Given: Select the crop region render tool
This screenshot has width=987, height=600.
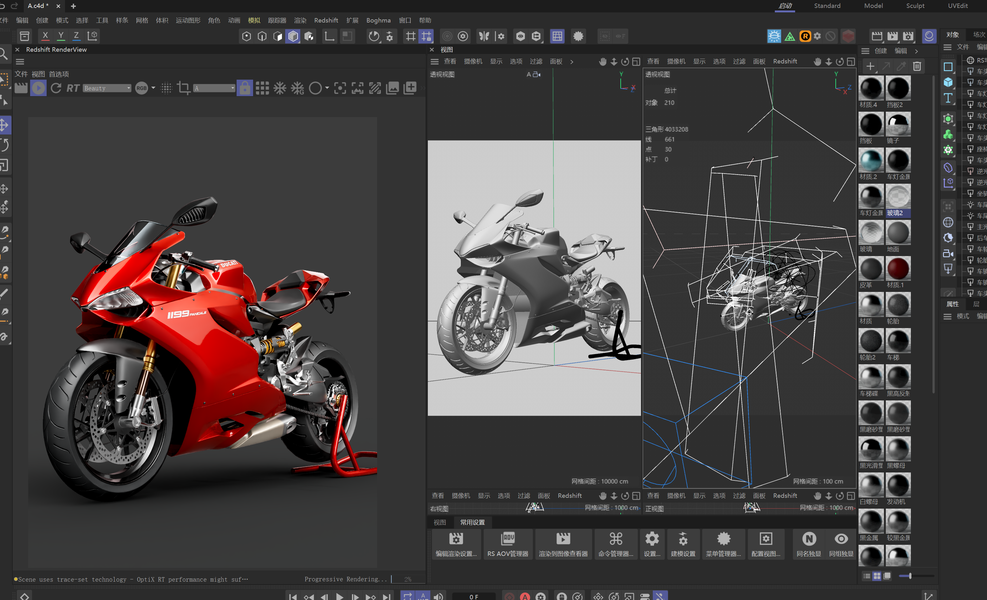Looking at the screenshot, I should [183, 88].
